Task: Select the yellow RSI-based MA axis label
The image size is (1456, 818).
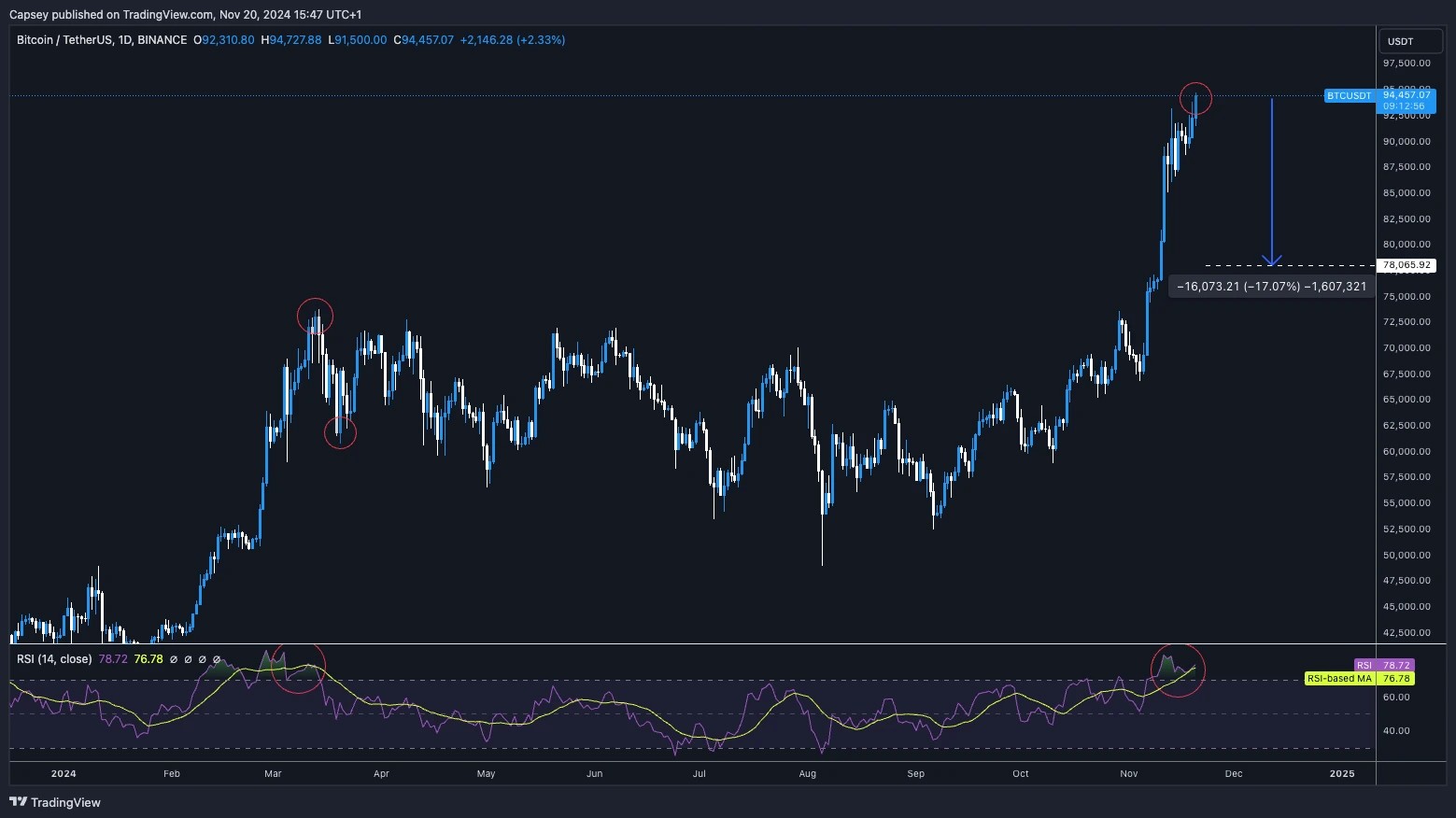Action: [1336, 679]
